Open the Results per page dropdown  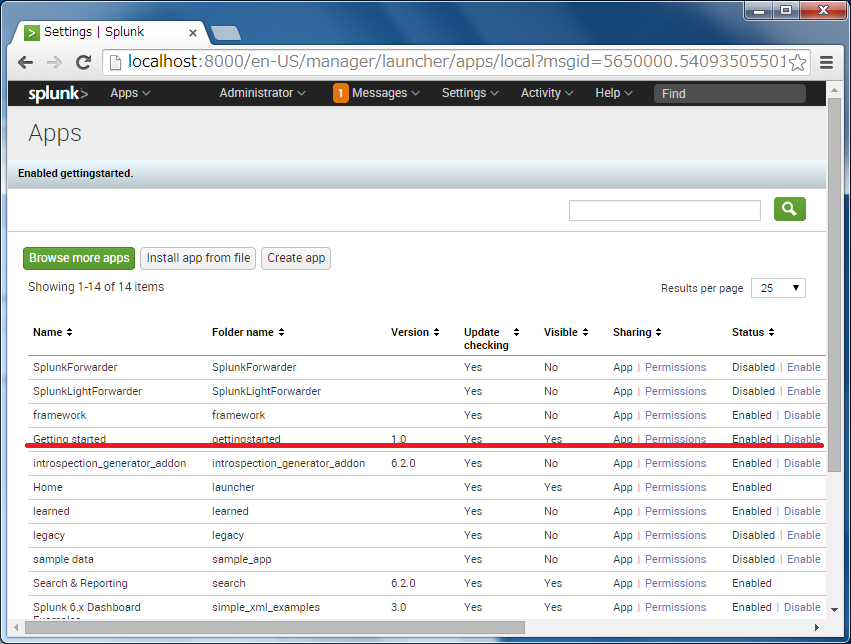[x=778, y=288]
